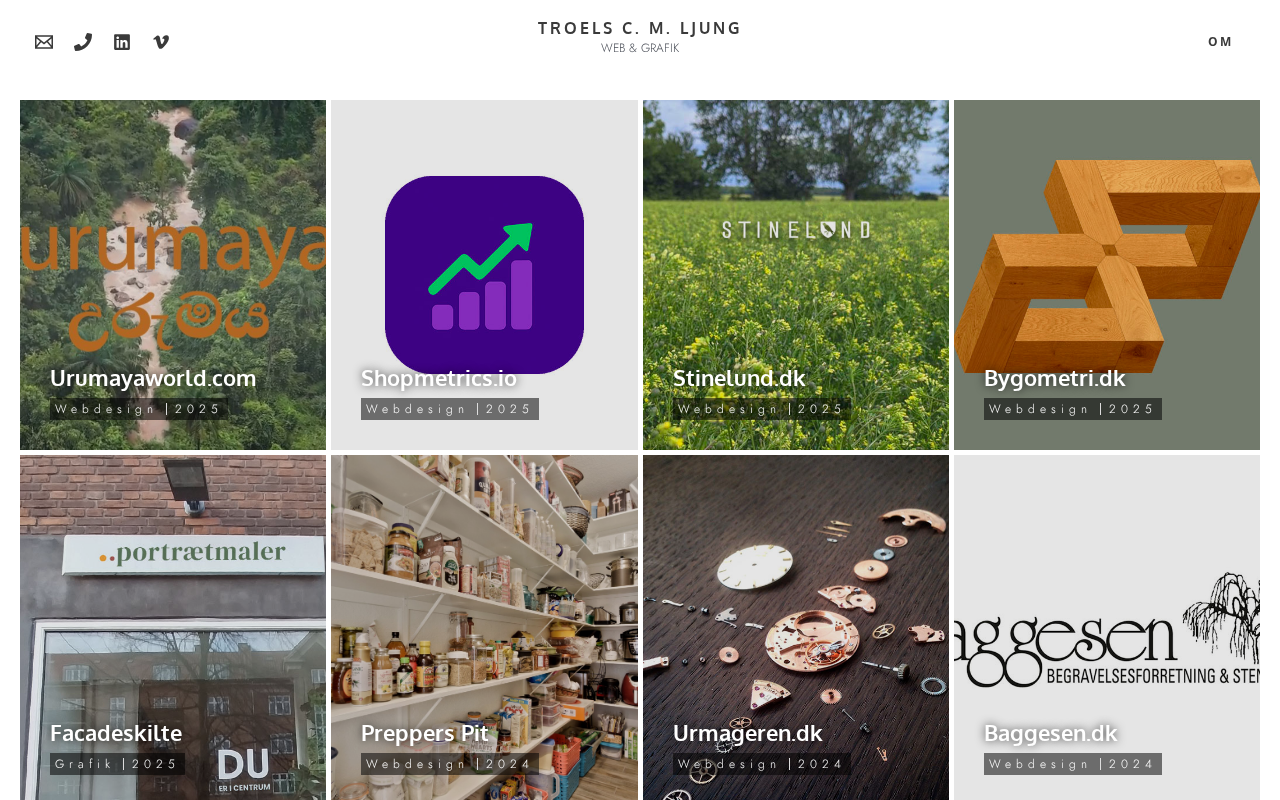Click the Grafik 2025 tag under Facadeskilte
Viewport: 1280px width, 800px height.
pyautogui.click(x=117, y=764)
